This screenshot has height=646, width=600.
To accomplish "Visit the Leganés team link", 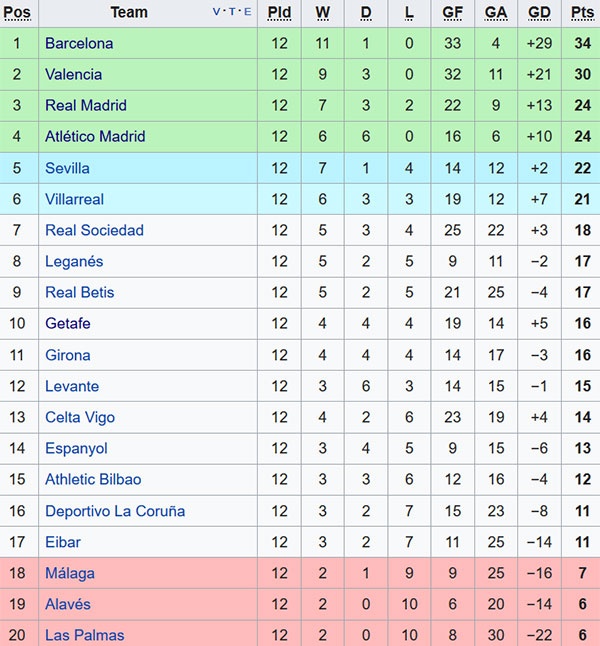I will [74, 261].
